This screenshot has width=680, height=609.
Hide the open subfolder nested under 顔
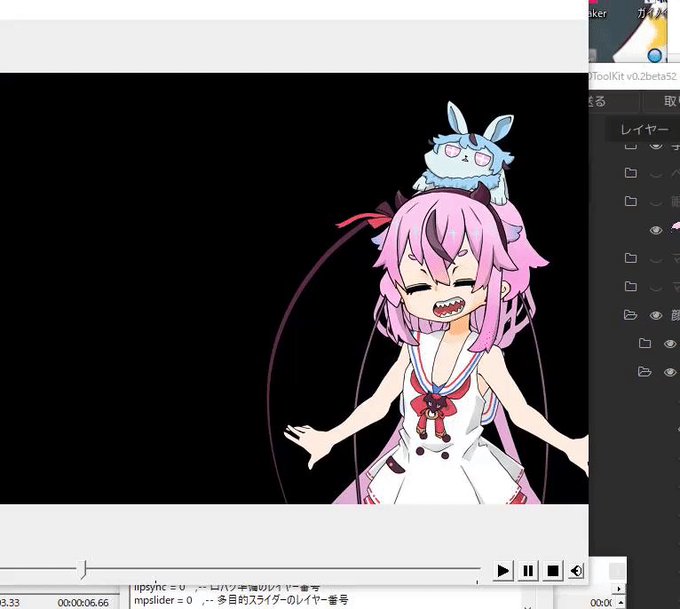[x=670, y=372]
